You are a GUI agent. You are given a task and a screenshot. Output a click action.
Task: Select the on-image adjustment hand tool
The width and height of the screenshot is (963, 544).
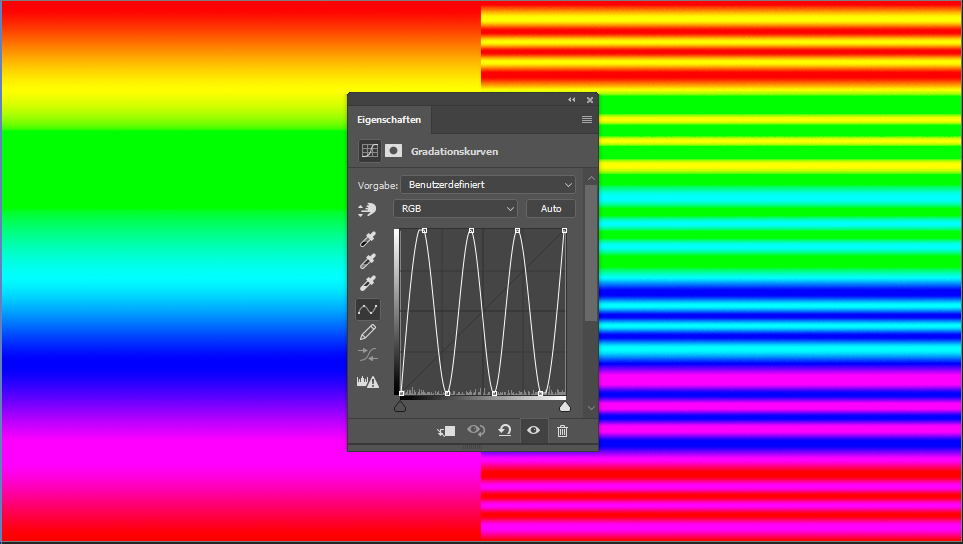click(x=367, y=209)
